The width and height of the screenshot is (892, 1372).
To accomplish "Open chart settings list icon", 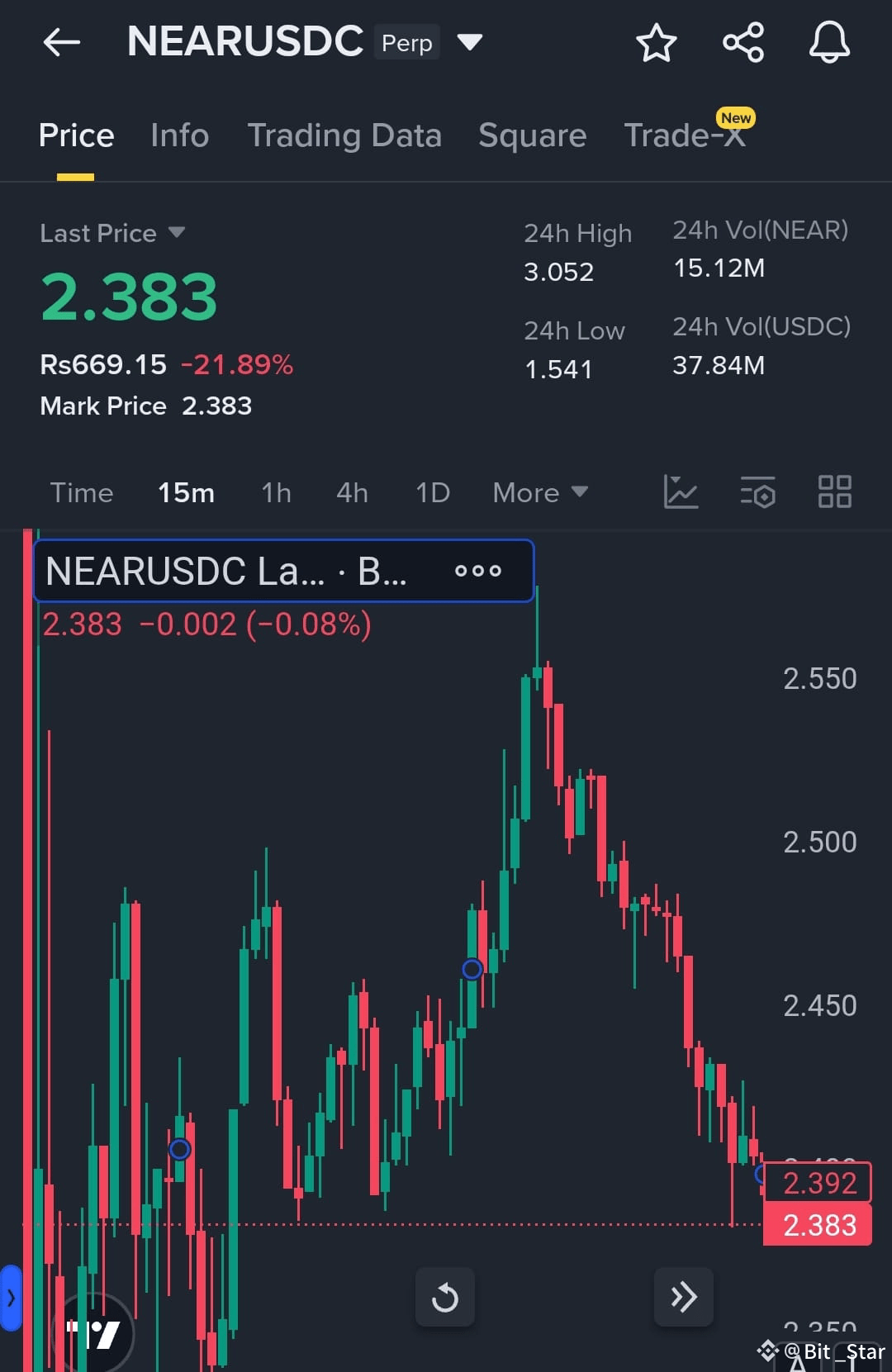I will (x=757, y=491).
